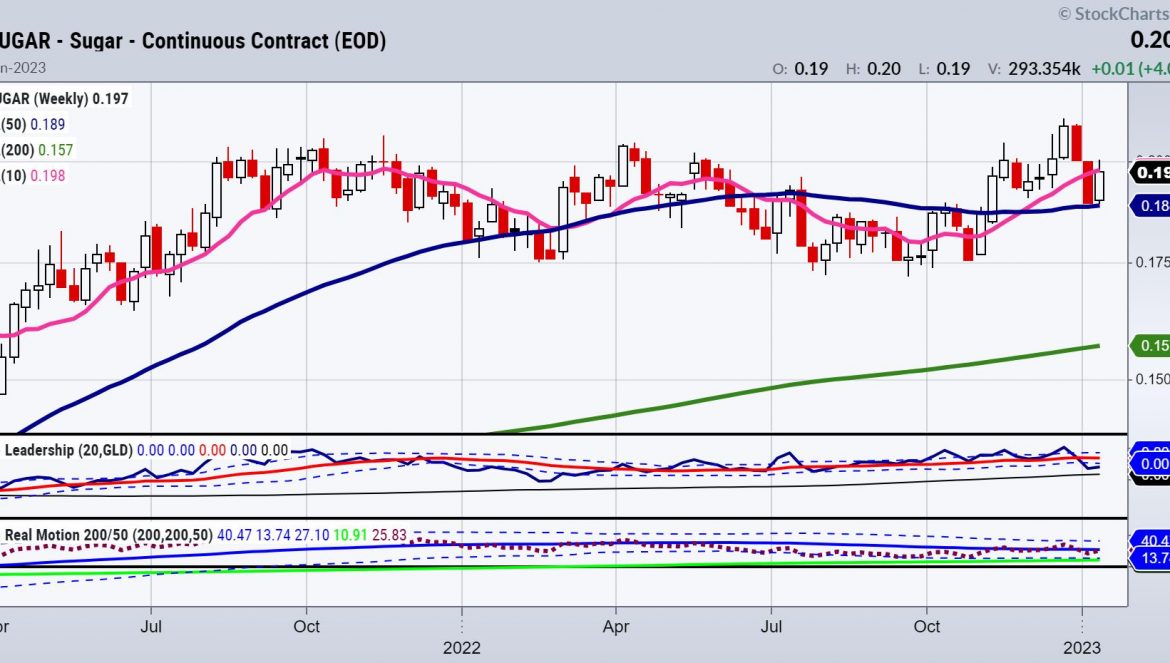
Task: Select the green Real Motion value 10.91
Action: click(350, 535)
